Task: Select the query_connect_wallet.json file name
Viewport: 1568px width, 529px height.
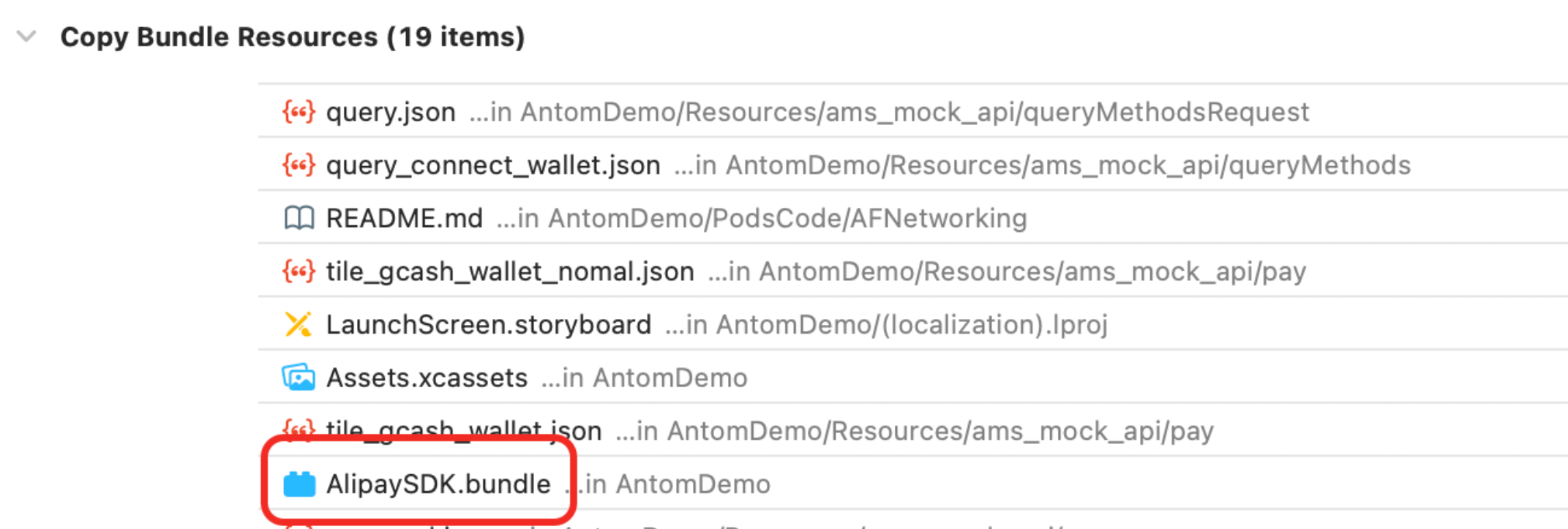Action: click(493, 165)
